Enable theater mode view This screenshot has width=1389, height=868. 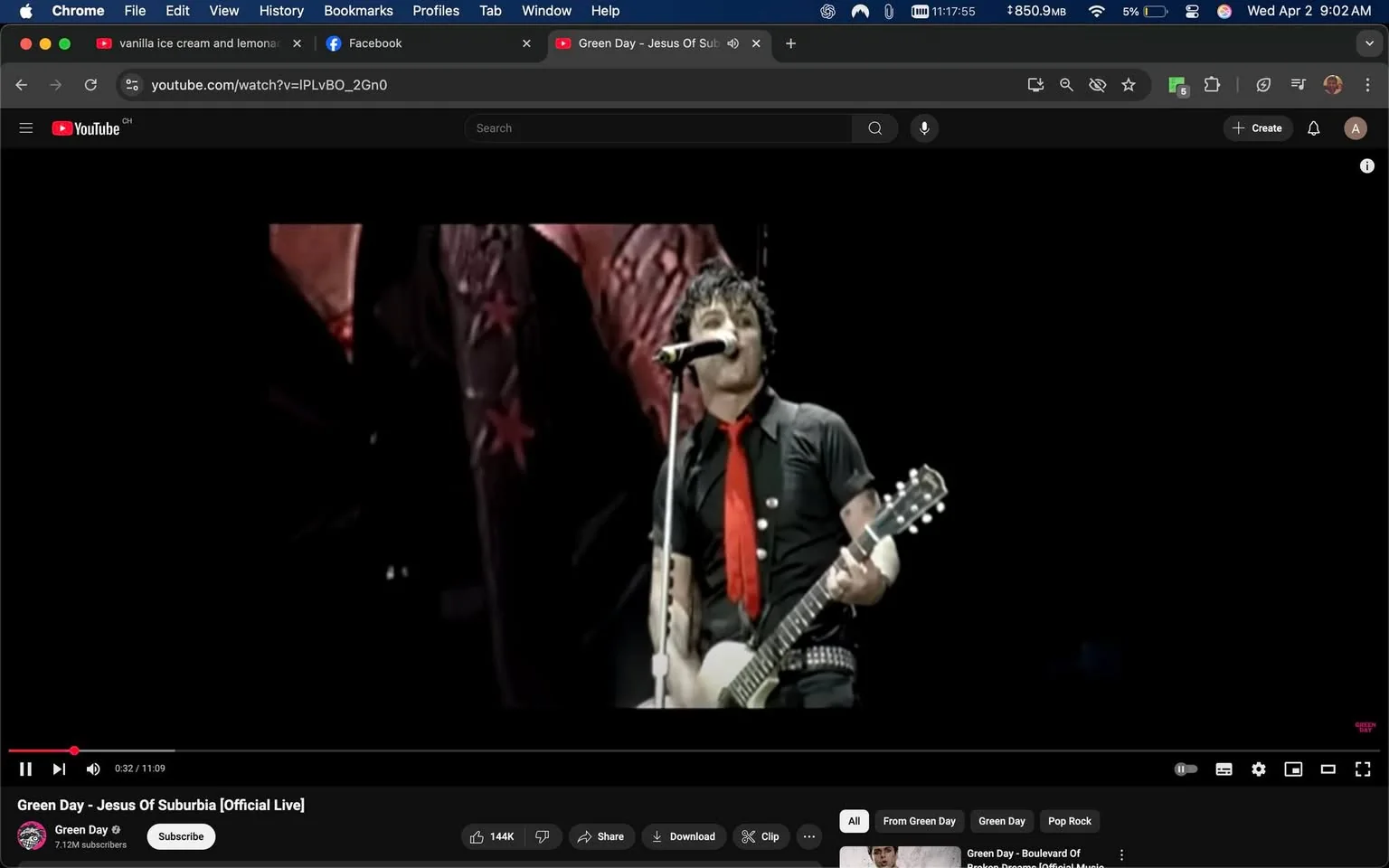[1328, 769]
